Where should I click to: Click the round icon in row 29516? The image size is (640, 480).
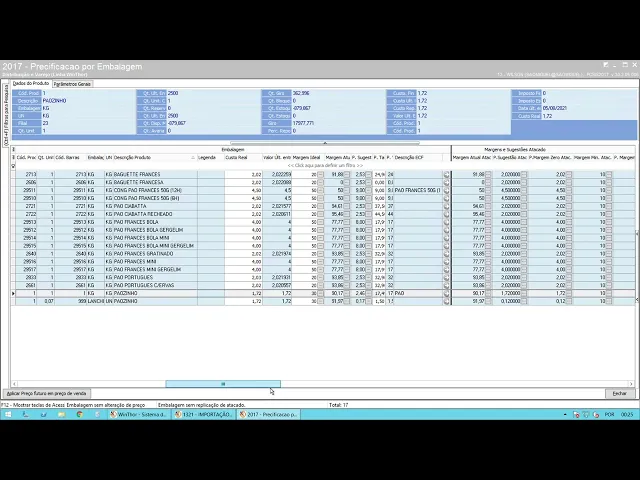tap(447, 262)
